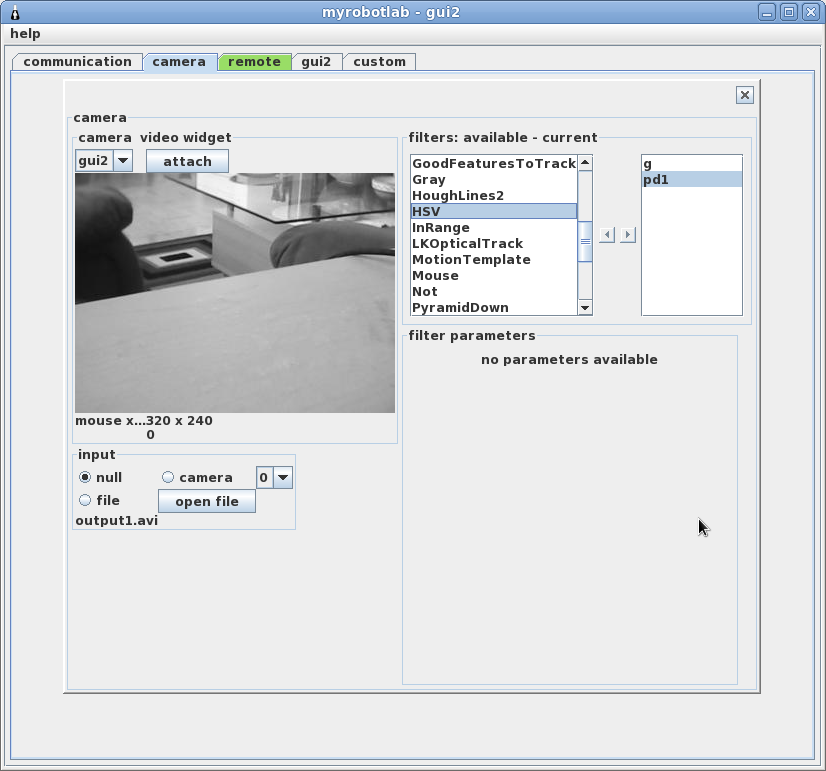Move filter left with left arrow button
This screenshot has height=771, width=826.
tap(607, 235)
